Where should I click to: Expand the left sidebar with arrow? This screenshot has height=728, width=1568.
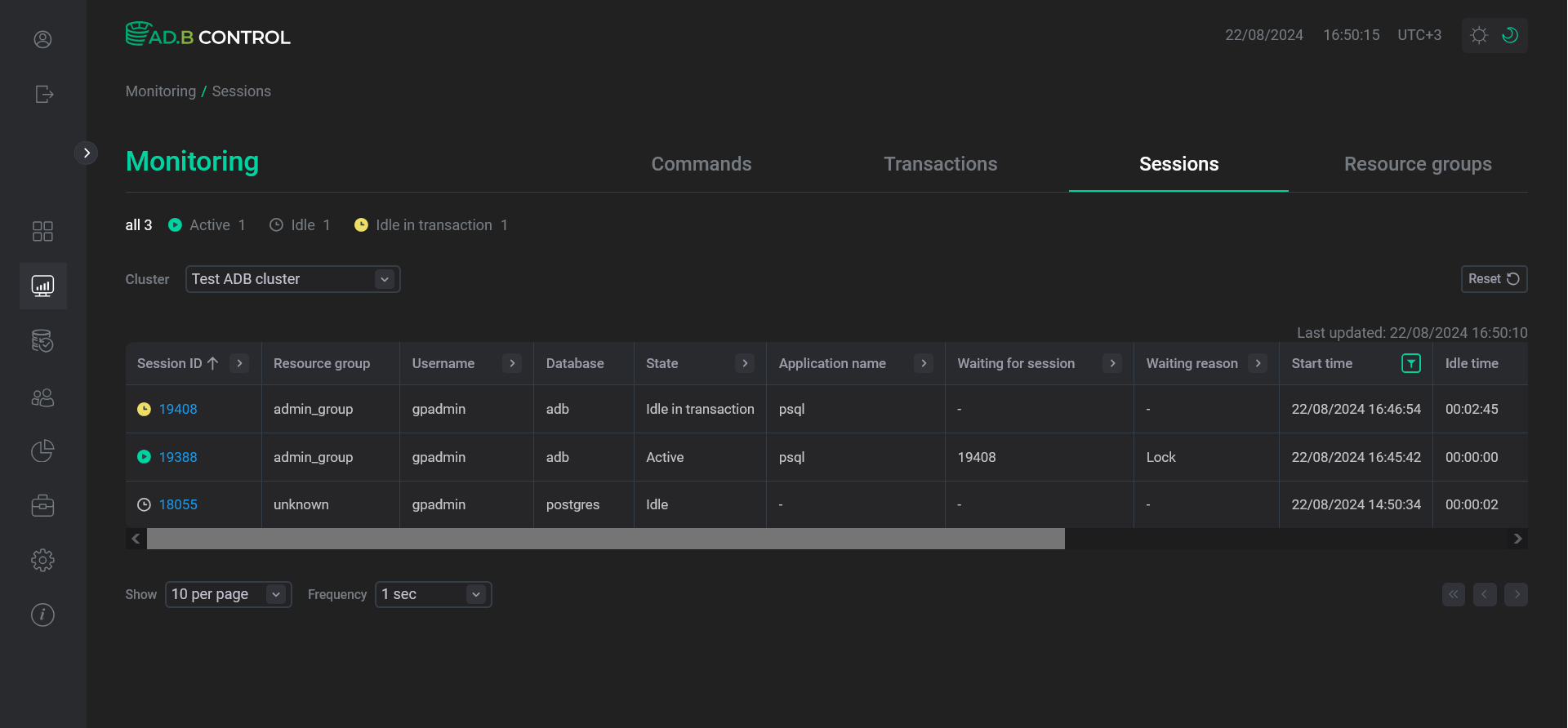(x=87, y=153)
